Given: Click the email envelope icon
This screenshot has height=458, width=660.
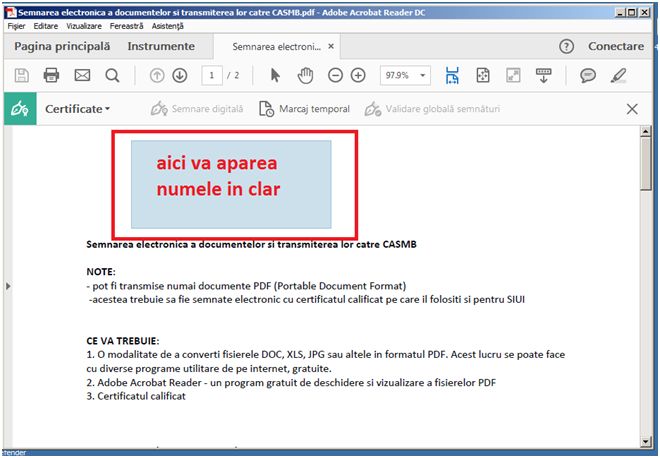Looking at the screenshot, I should [x=82, y=75].
